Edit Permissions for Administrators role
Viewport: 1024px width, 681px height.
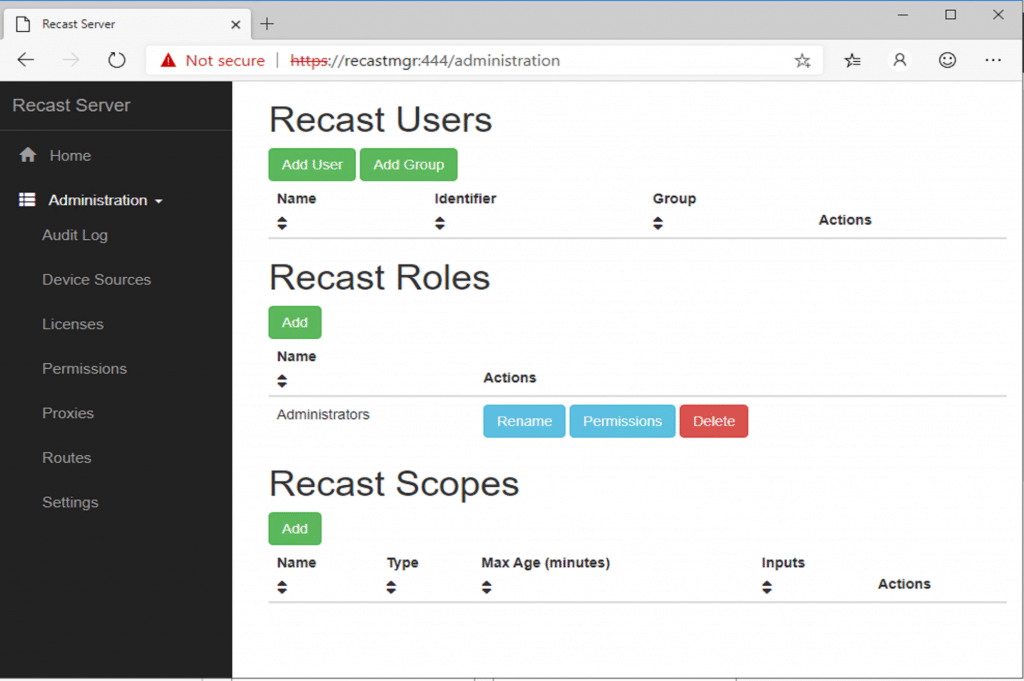point(622,421)
